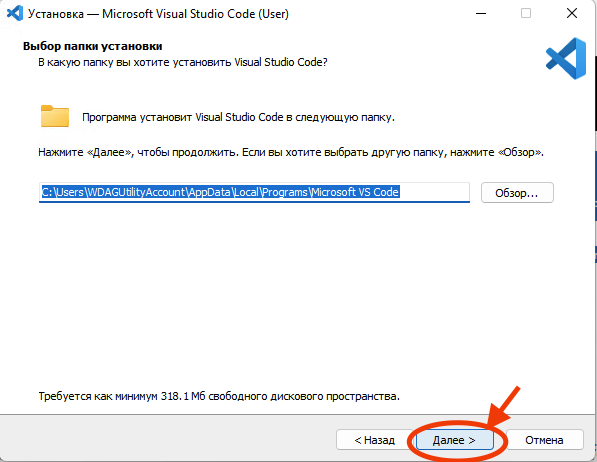Cancel setup with the Отмена button
Image resolution: width=597 pixels, height=462 pixels.
point(544,440)
